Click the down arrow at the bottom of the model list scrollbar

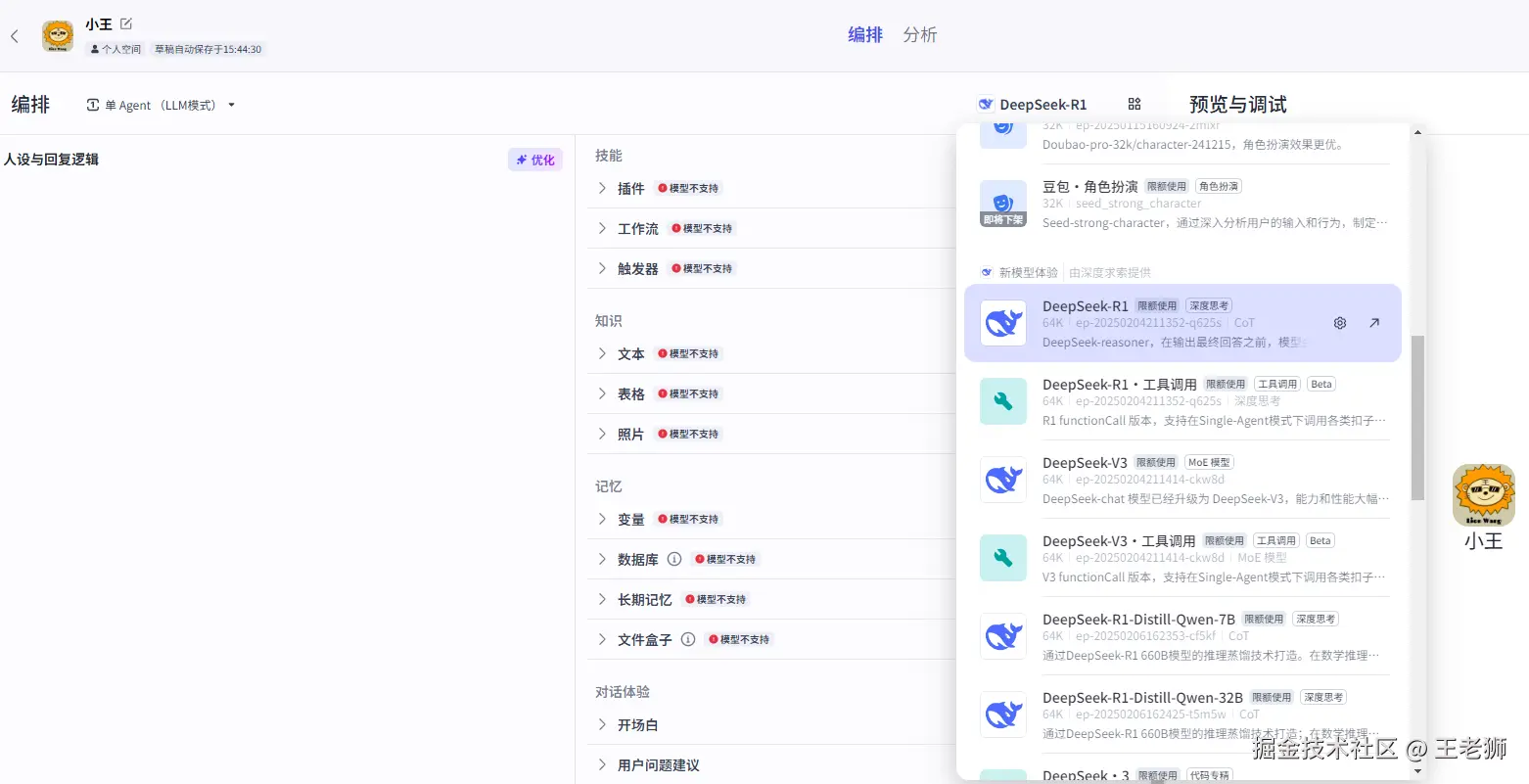(x=1417, y=771)
